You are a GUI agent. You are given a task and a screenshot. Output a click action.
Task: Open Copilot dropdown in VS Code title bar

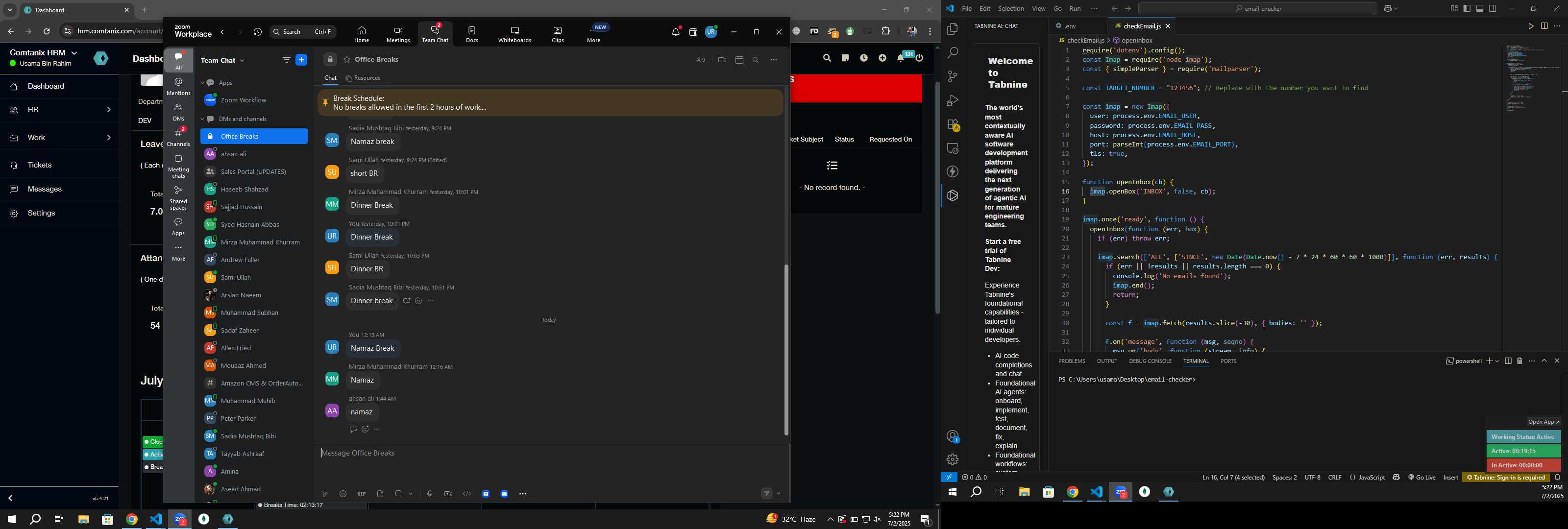pyautogui.click(x=1396, y=8)
